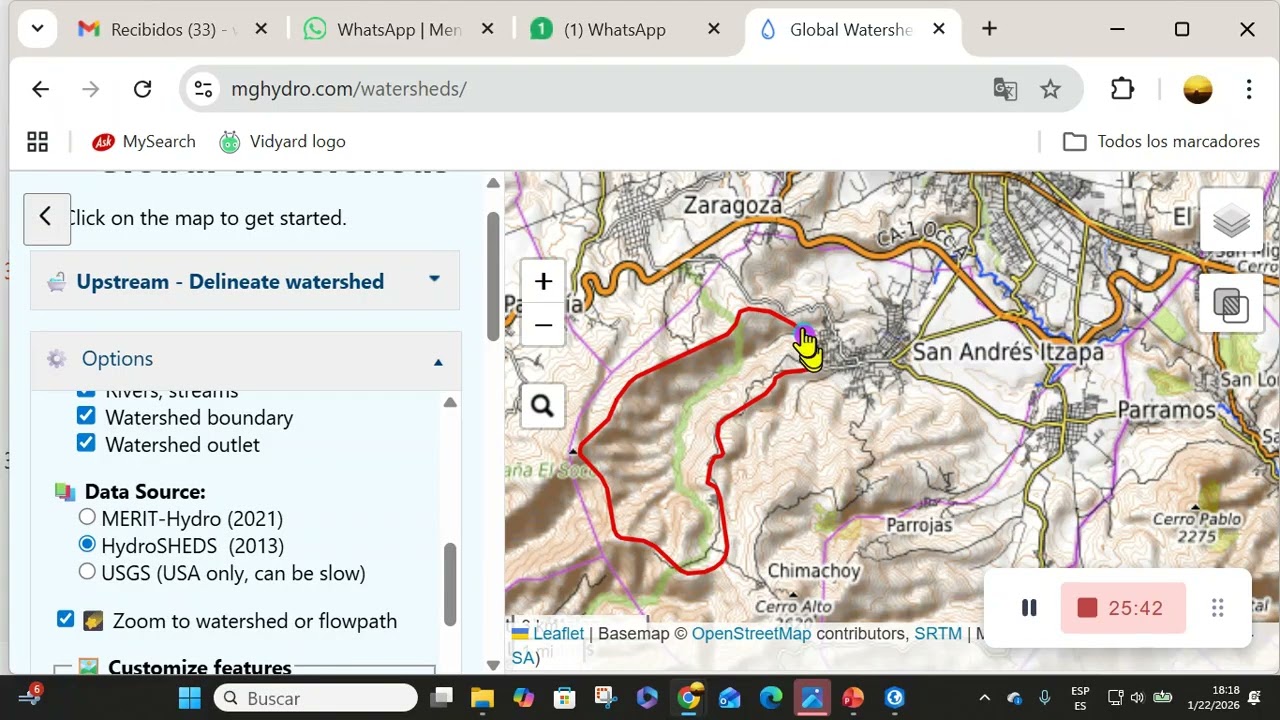Click the Zaragoza town label on map
The image size is (1280, 720).
tap(733, 206)
